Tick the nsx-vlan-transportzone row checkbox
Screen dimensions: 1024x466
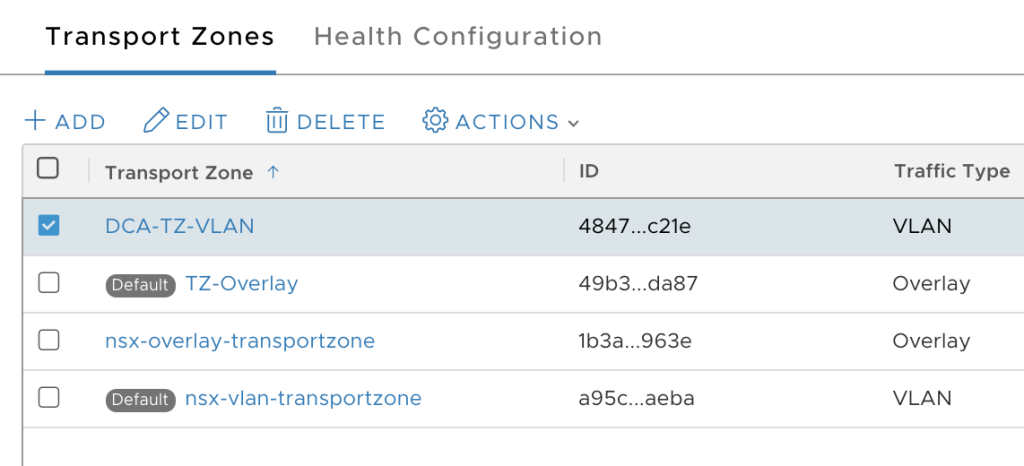point(48,397)
